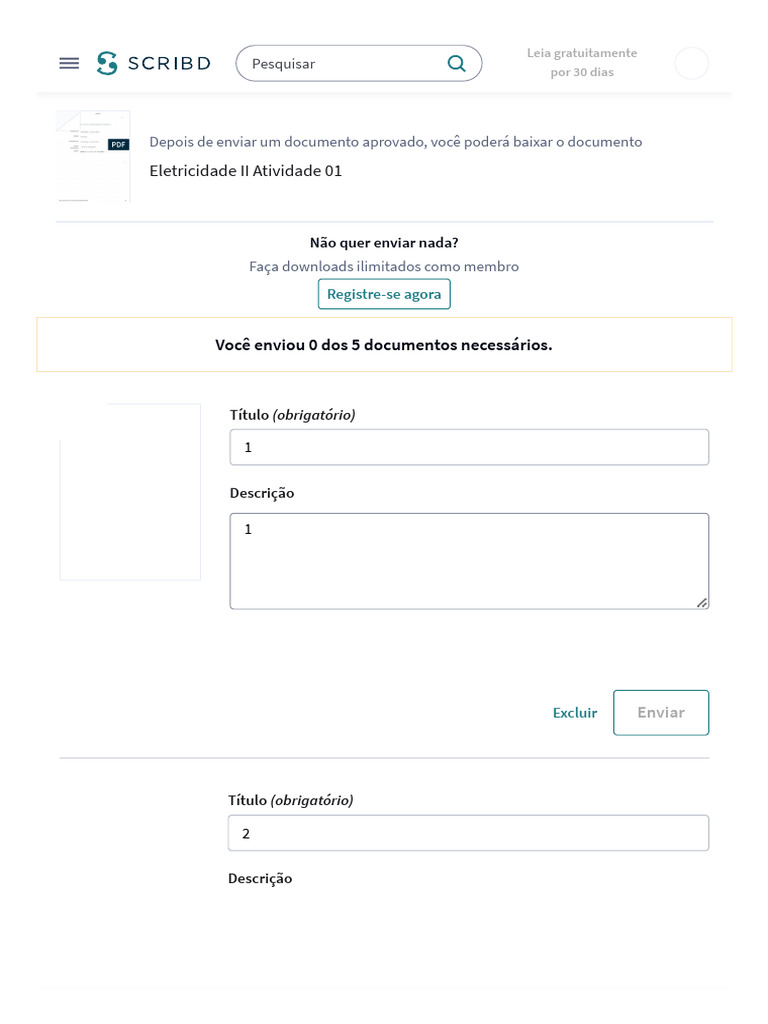This screenshot has width=768, height=1024.
Task: Click the description box resize handle
Action: 702,602
